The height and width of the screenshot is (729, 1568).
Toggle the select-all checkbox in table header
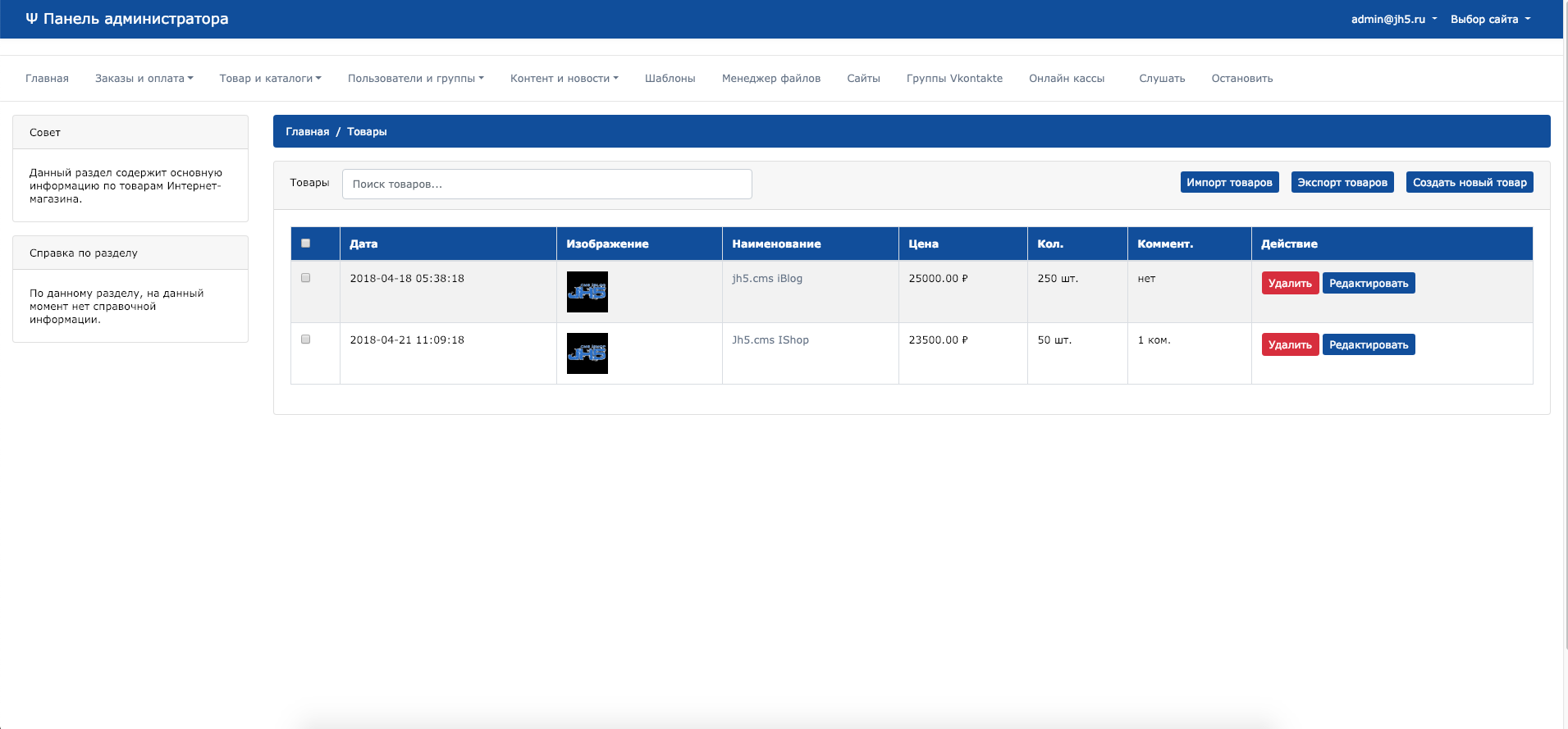[306, 244]
